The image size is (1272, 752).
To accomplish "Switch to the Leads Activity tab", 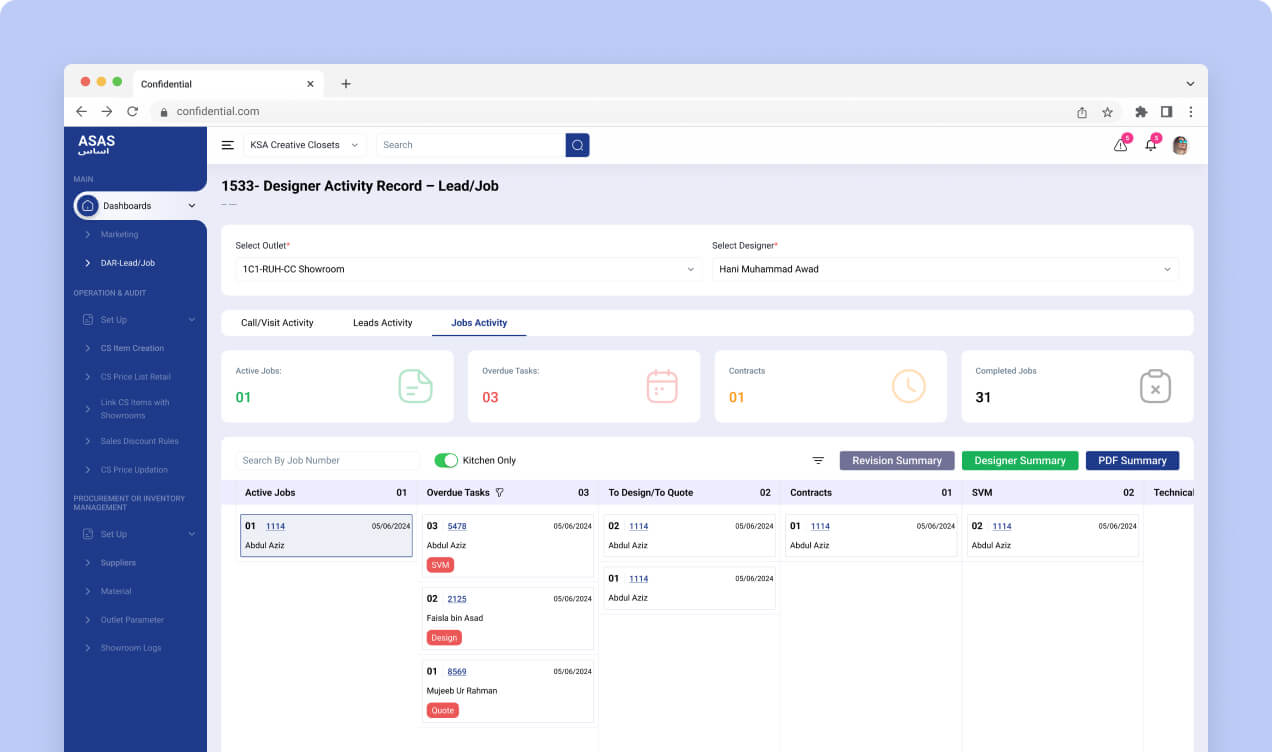I will (x=382, y=323).
